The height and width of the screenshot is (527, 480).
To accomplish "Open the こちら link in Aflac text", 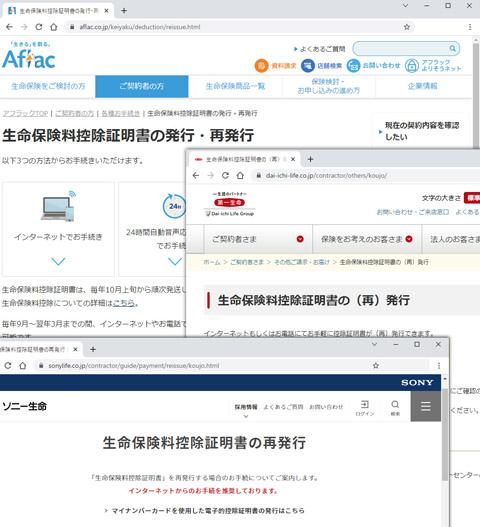I will coord(124,303).
